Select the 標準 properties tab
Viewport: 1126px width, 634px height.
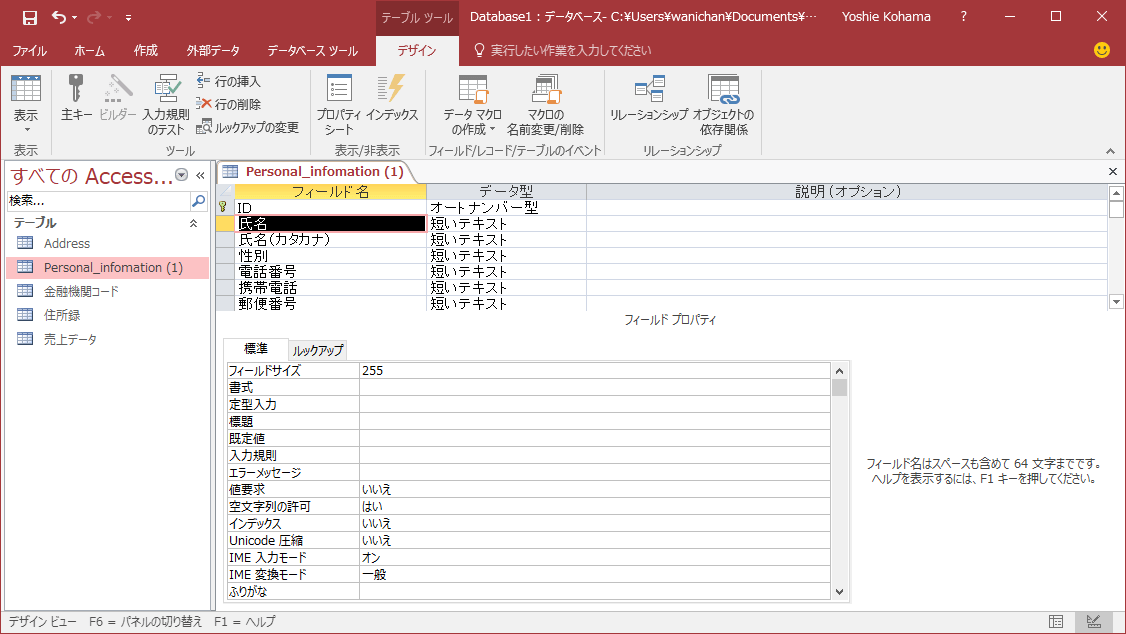256,349
